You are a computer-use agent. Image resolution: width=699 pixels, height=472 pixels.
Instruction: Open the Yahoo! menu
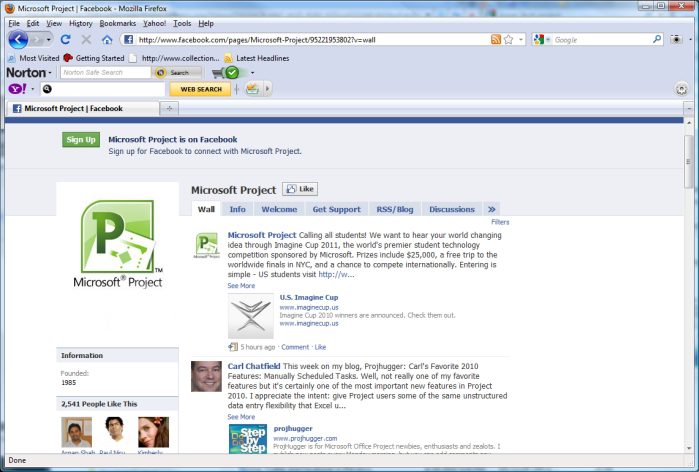coord(154,23)
